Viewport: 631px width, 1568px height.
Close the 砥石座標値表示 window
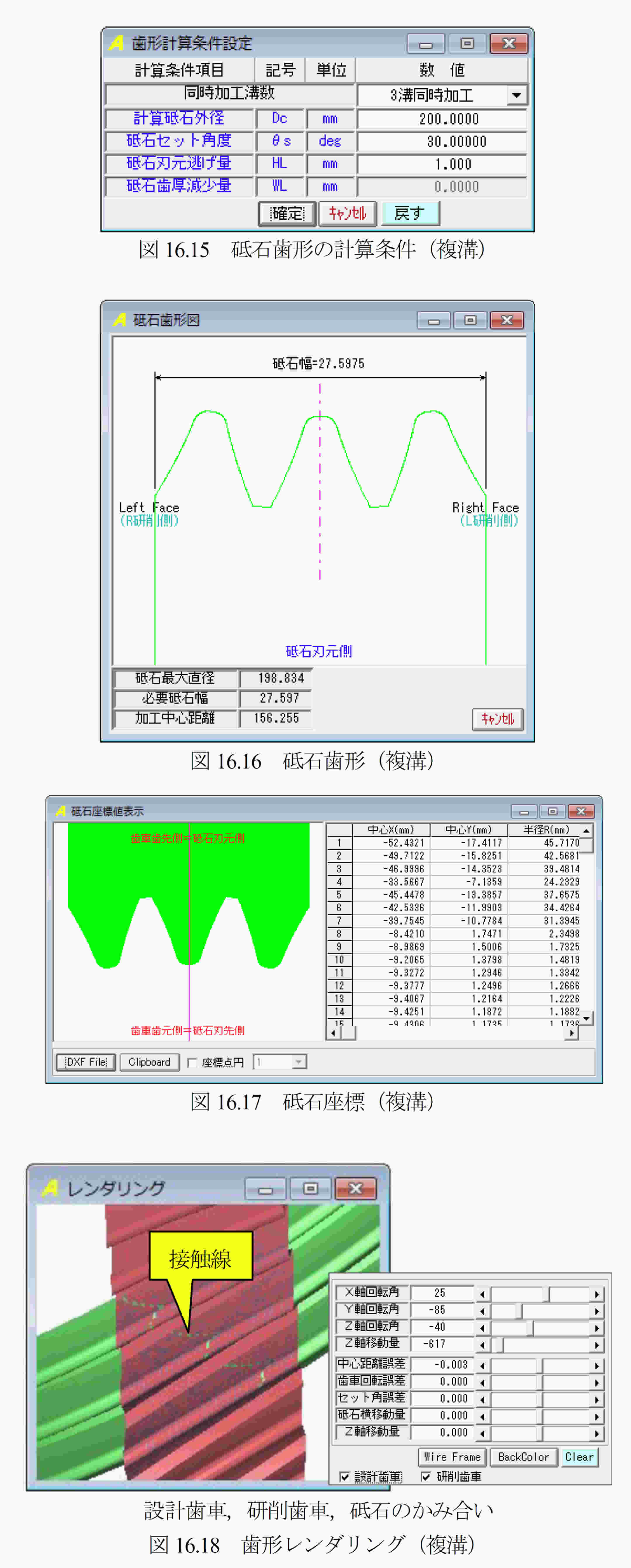(581, 811)
